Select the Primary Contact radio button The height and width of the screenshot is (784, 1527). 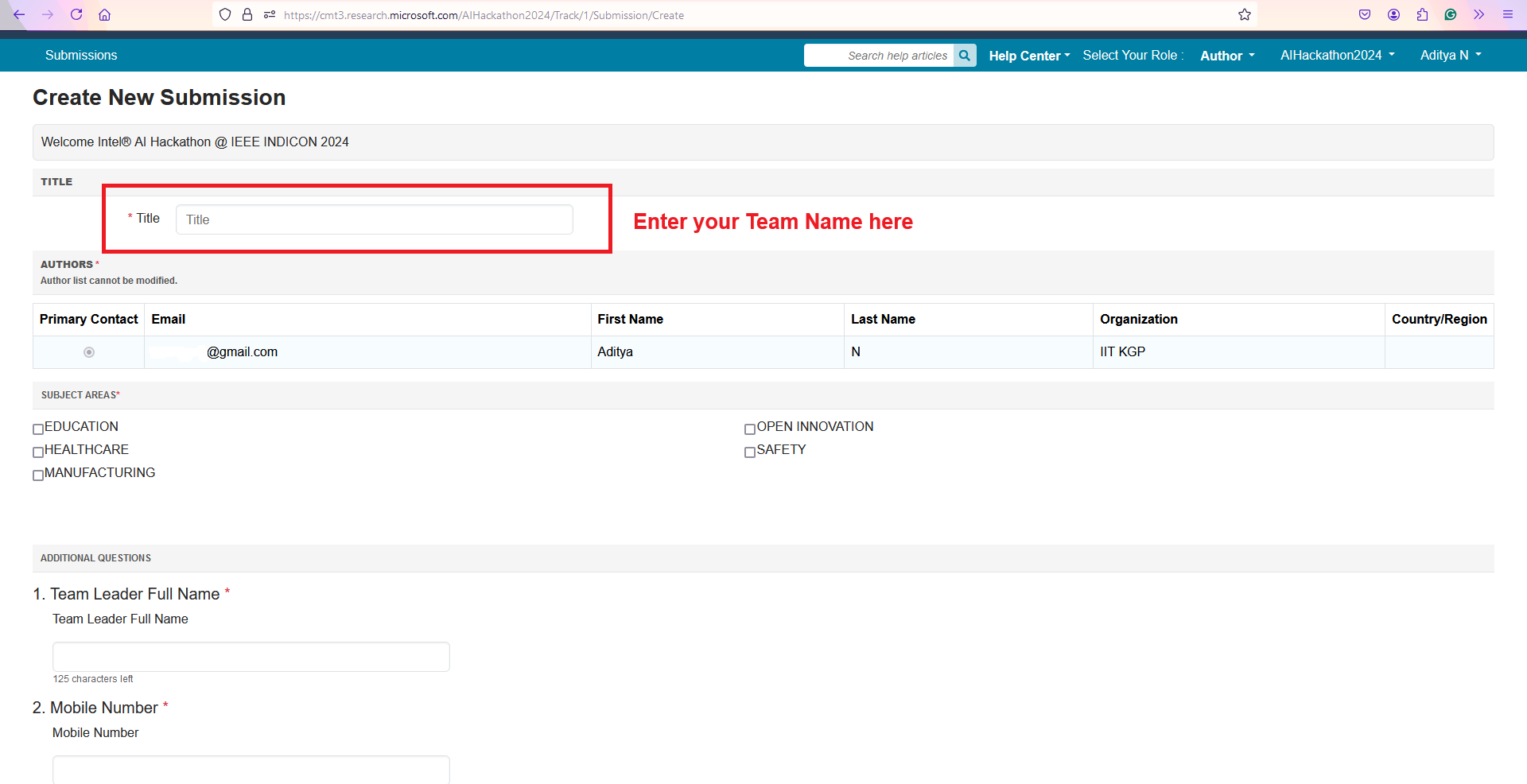(89, 352)
